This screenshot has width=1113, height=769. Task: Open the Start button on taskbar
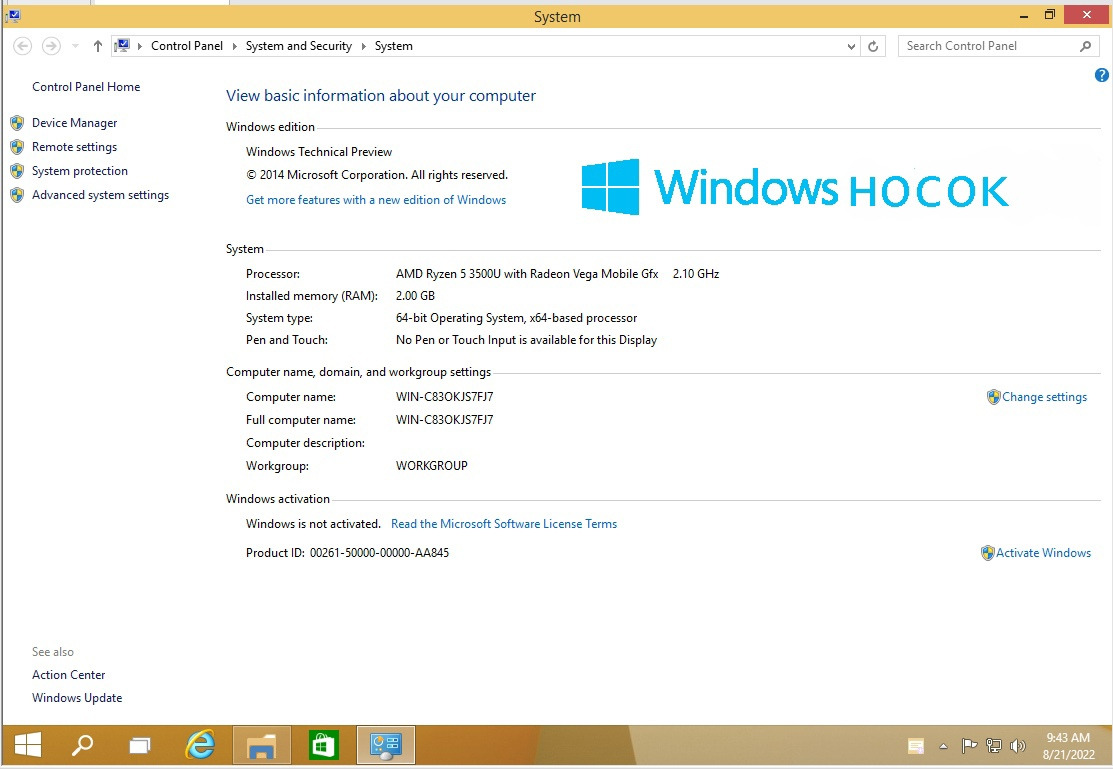coord(28,745)
